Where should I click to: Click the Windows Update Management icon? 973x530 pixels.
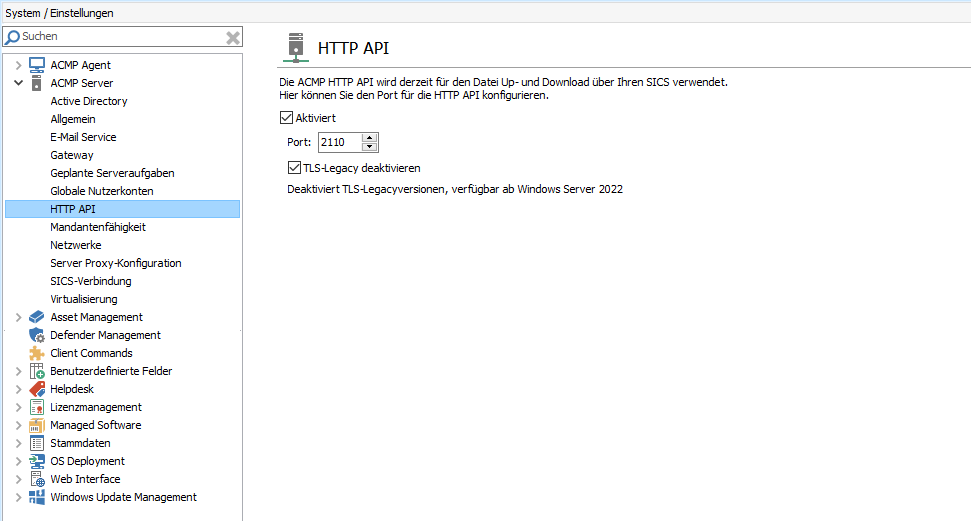[x=37, y=497]
